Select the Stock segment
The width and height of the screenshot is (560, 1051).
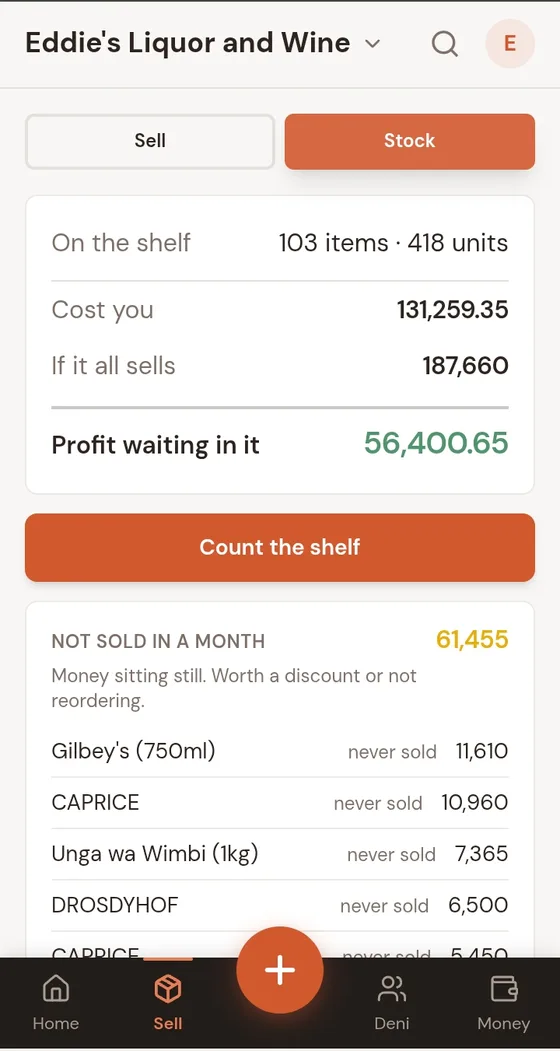point(410,141)
